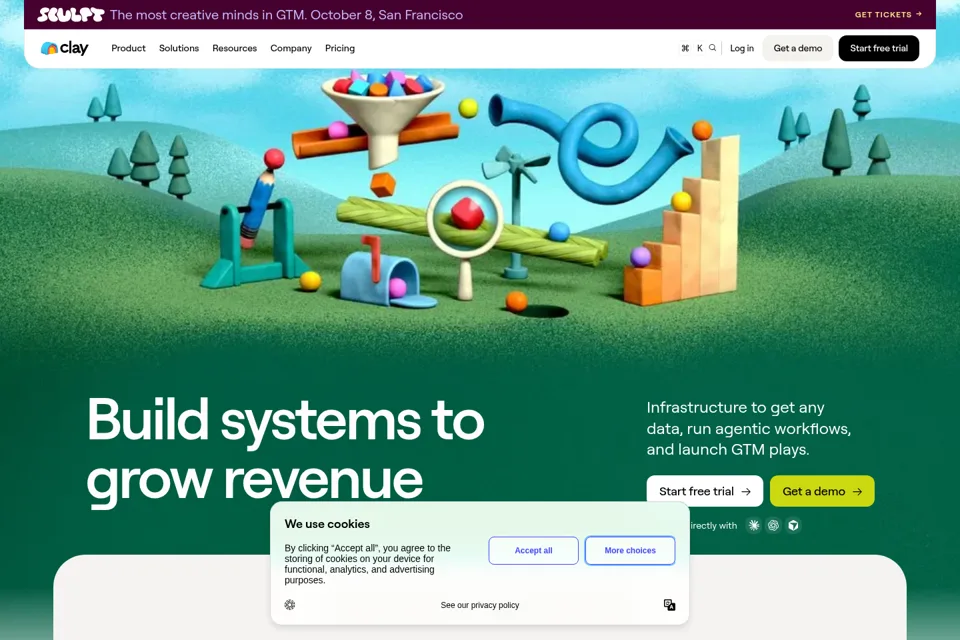The height and width of the screenshot is (640, 960).
Task: Open the Product menu
Action: (x=129, y=48)
